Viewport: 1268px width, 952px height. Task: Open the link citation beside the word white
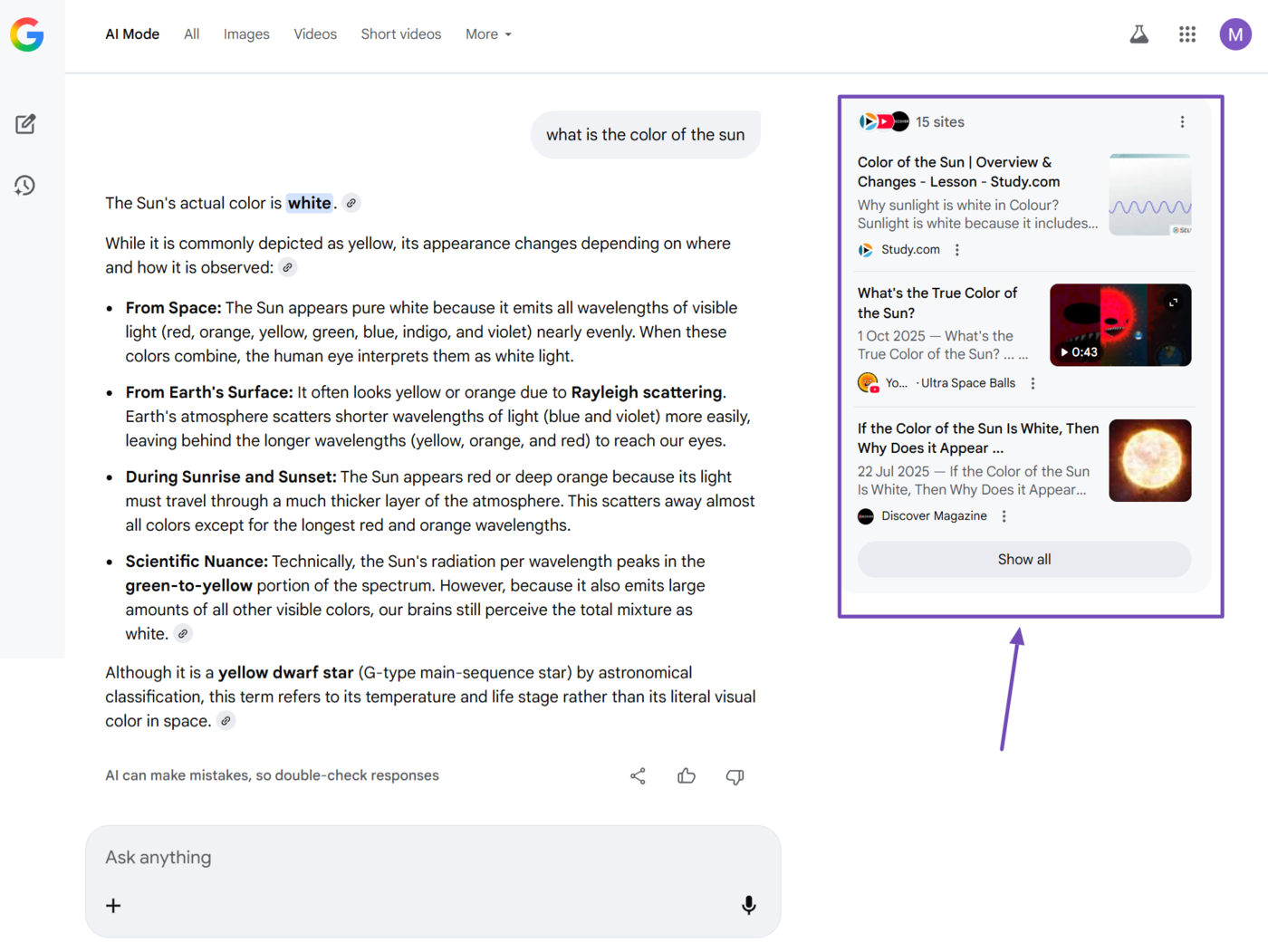(351, 203)
